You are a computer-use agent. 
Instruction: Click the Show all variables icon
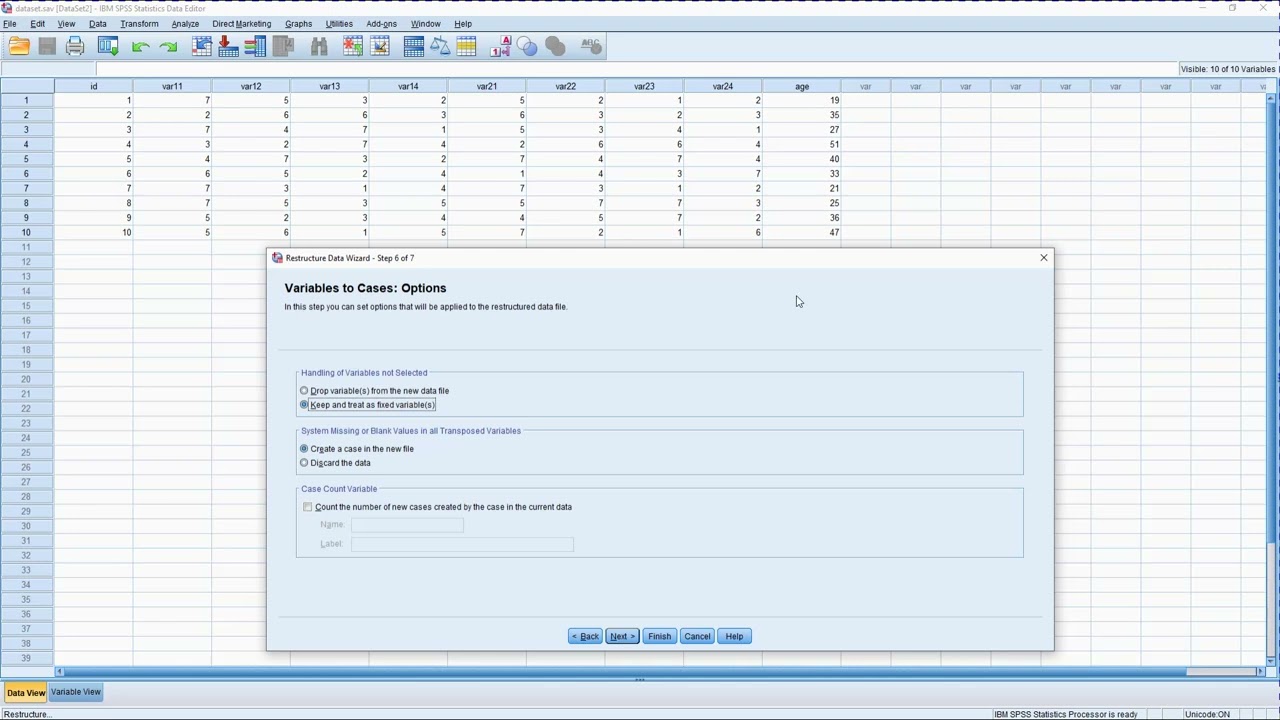click(x=555, y=46)
